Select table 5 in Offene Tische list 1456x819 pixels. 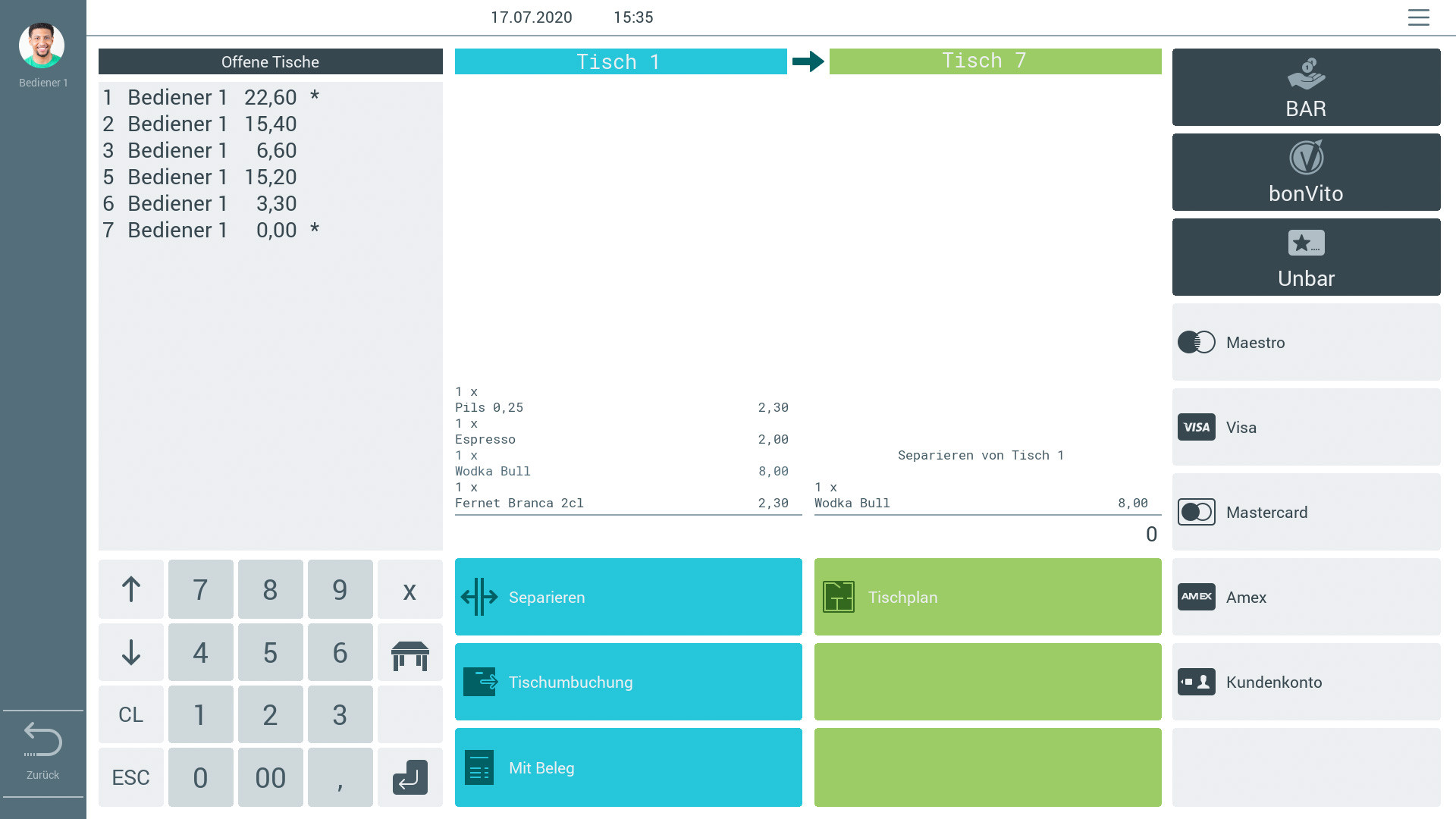click(201, 177)
